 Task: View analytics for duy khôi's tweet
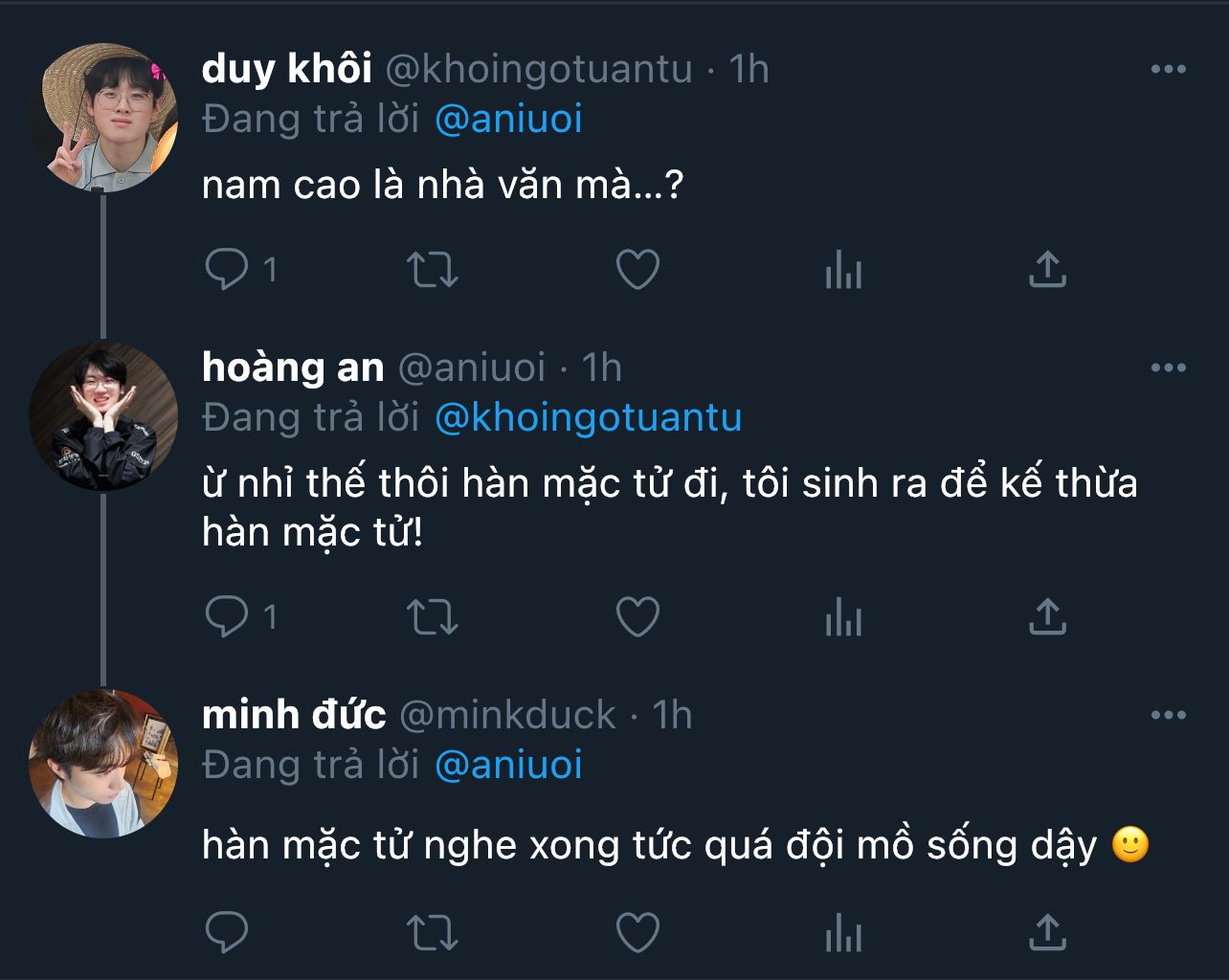click(843, 270)
